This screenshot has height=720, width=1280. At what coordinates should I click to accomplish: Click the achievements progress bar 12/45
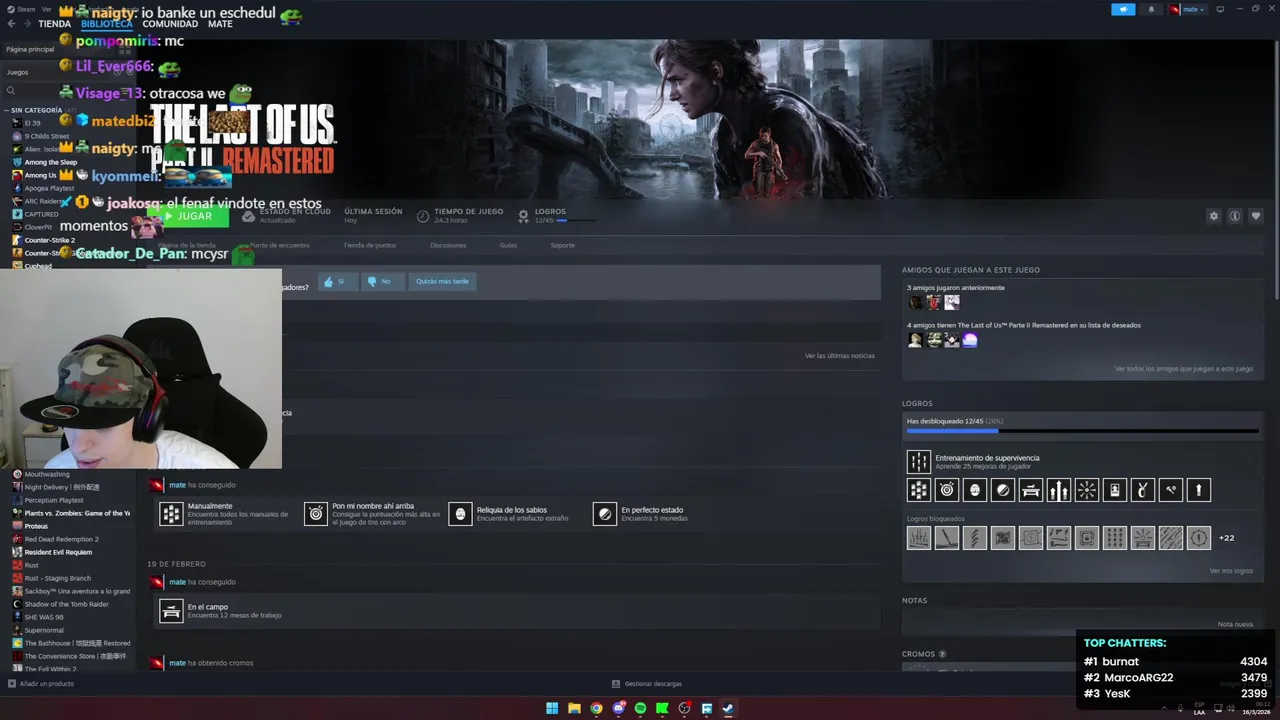pyautogui.click(x=1082, y=431)
